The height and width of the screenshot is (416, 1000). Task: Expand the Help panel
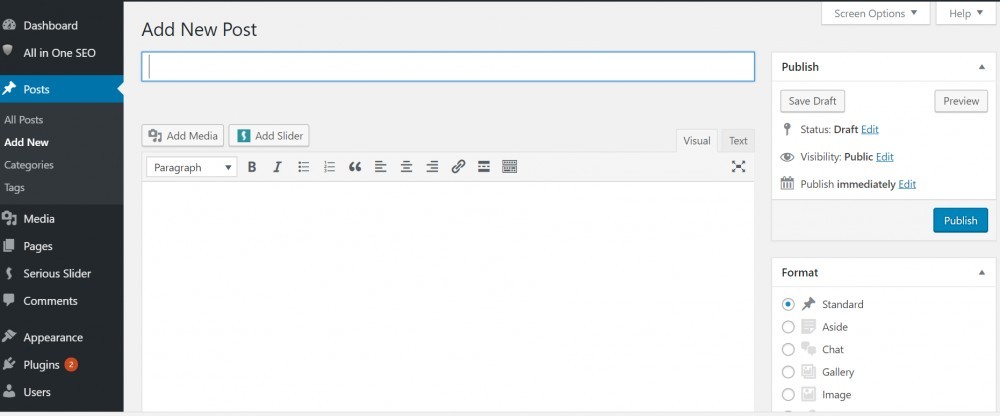tap(966, 13)
